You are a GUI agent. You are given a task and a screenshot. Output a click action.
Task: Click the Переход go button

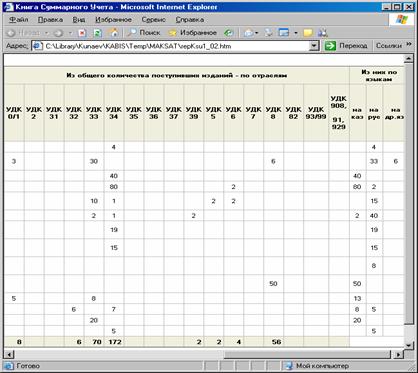[x=346, y=46]
